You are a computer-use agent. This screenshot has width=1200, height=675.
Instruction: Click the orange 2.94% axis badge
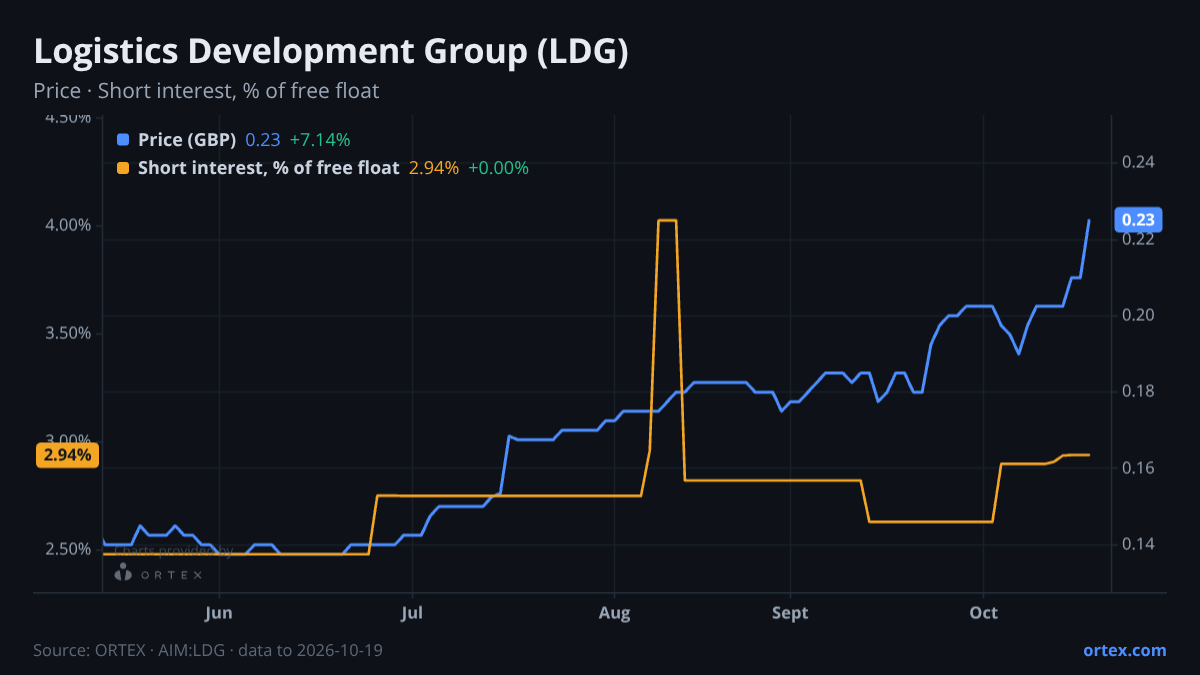68,455
